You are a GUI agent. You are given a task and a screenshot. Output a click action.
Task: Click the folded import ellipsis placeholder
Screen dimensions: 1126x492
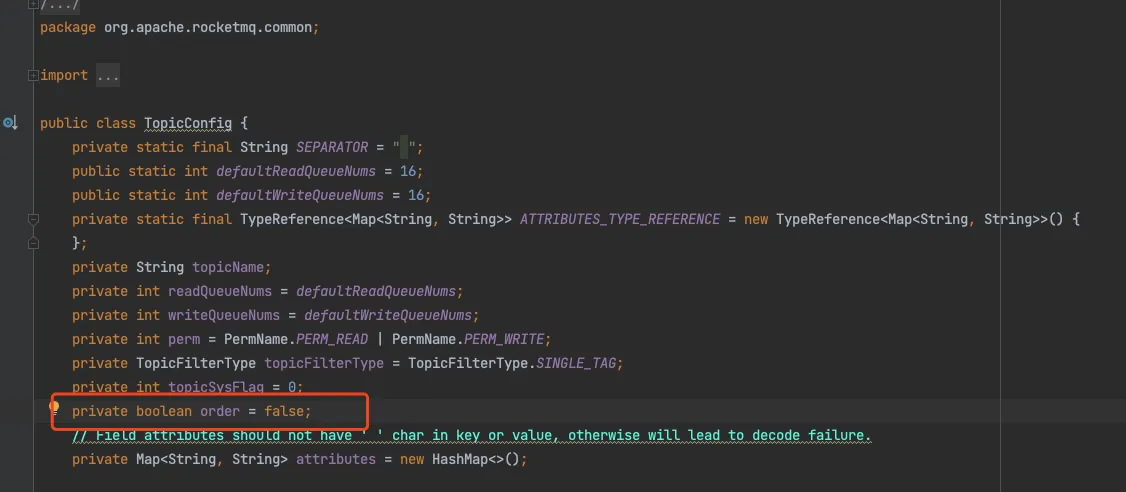[106, 75]
